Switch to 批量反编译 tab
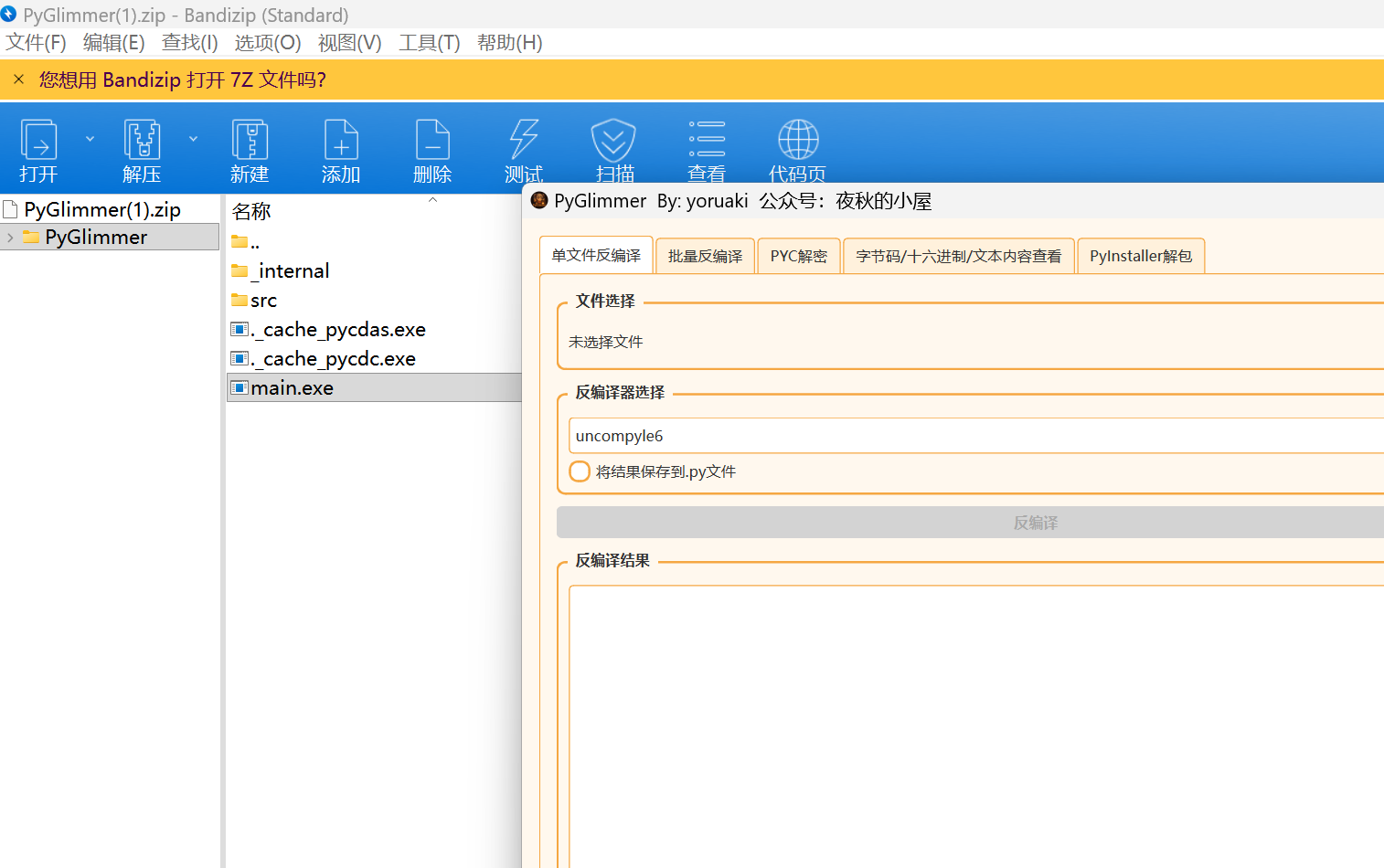1384x868 pixels. point(705,256)
